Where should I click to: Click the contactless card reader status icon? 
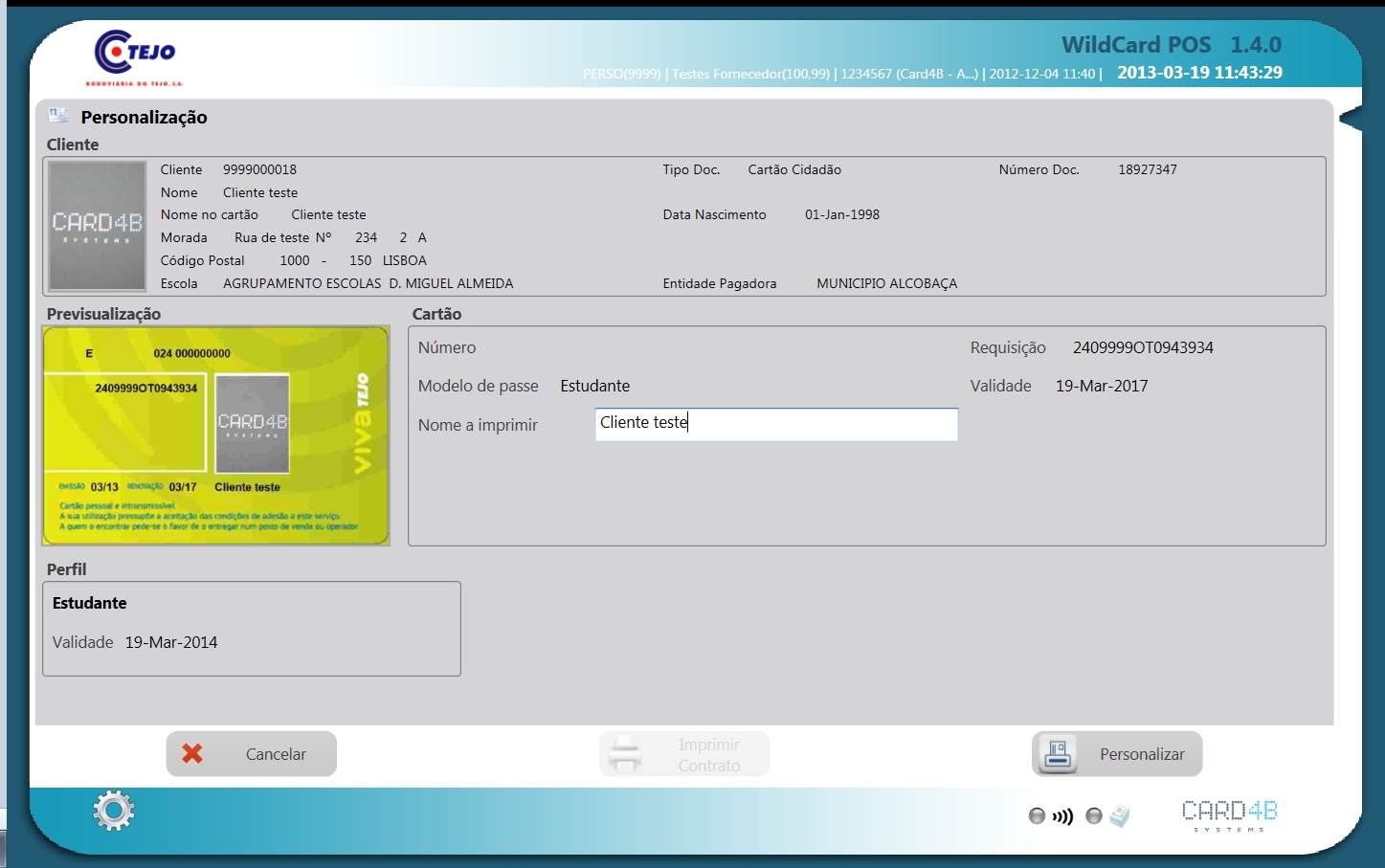[x=1062, y=816]
